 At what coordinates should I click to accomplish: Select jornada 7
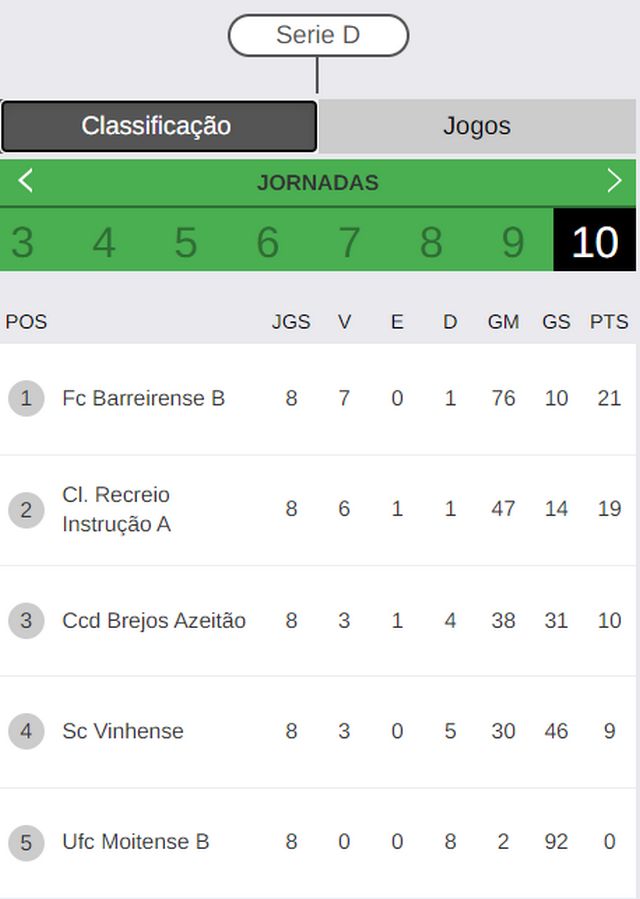point(349,242)
